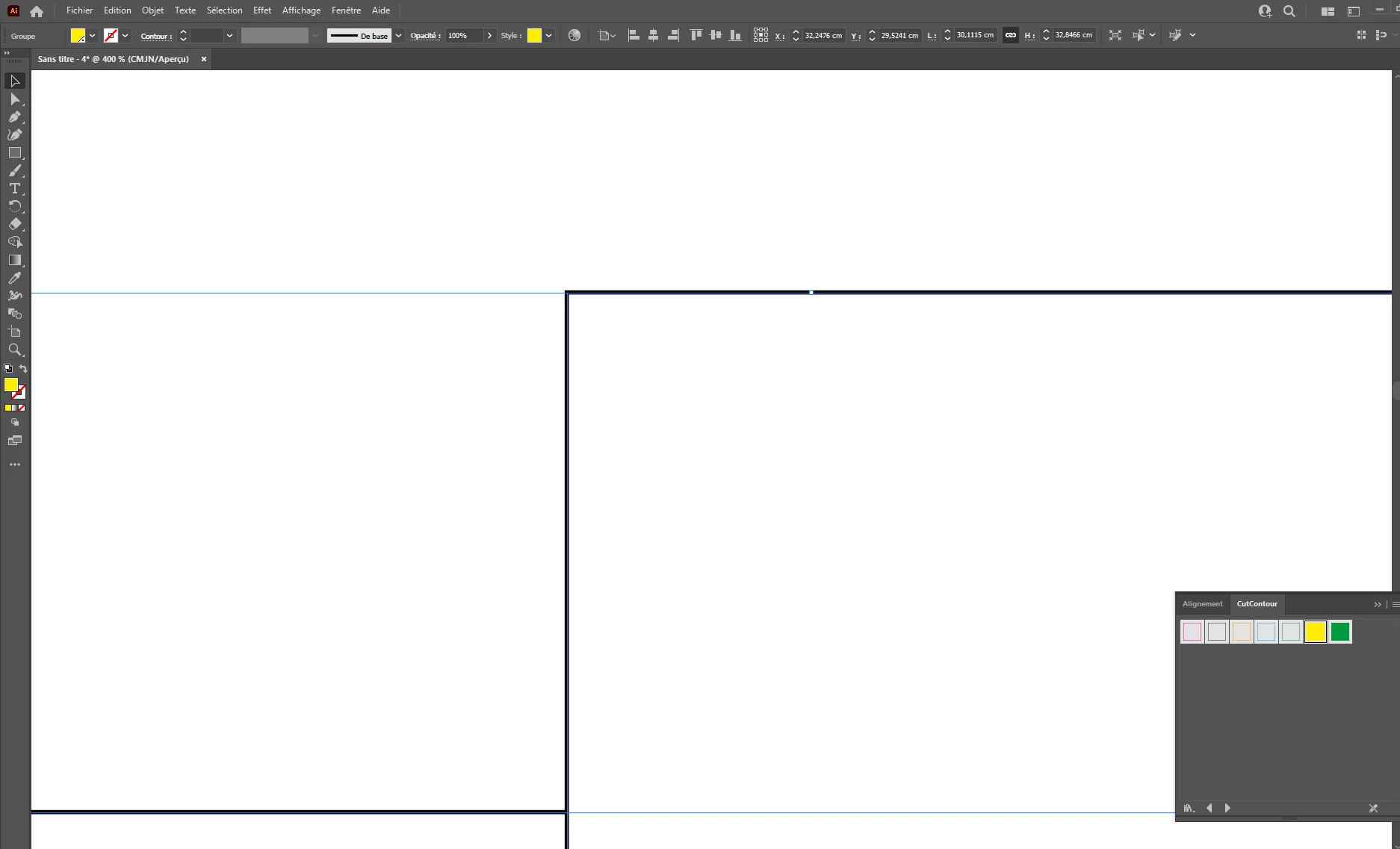Screen dimensions: 1400x849
Task: Select the Rotate tool
Action: (15, 206)
